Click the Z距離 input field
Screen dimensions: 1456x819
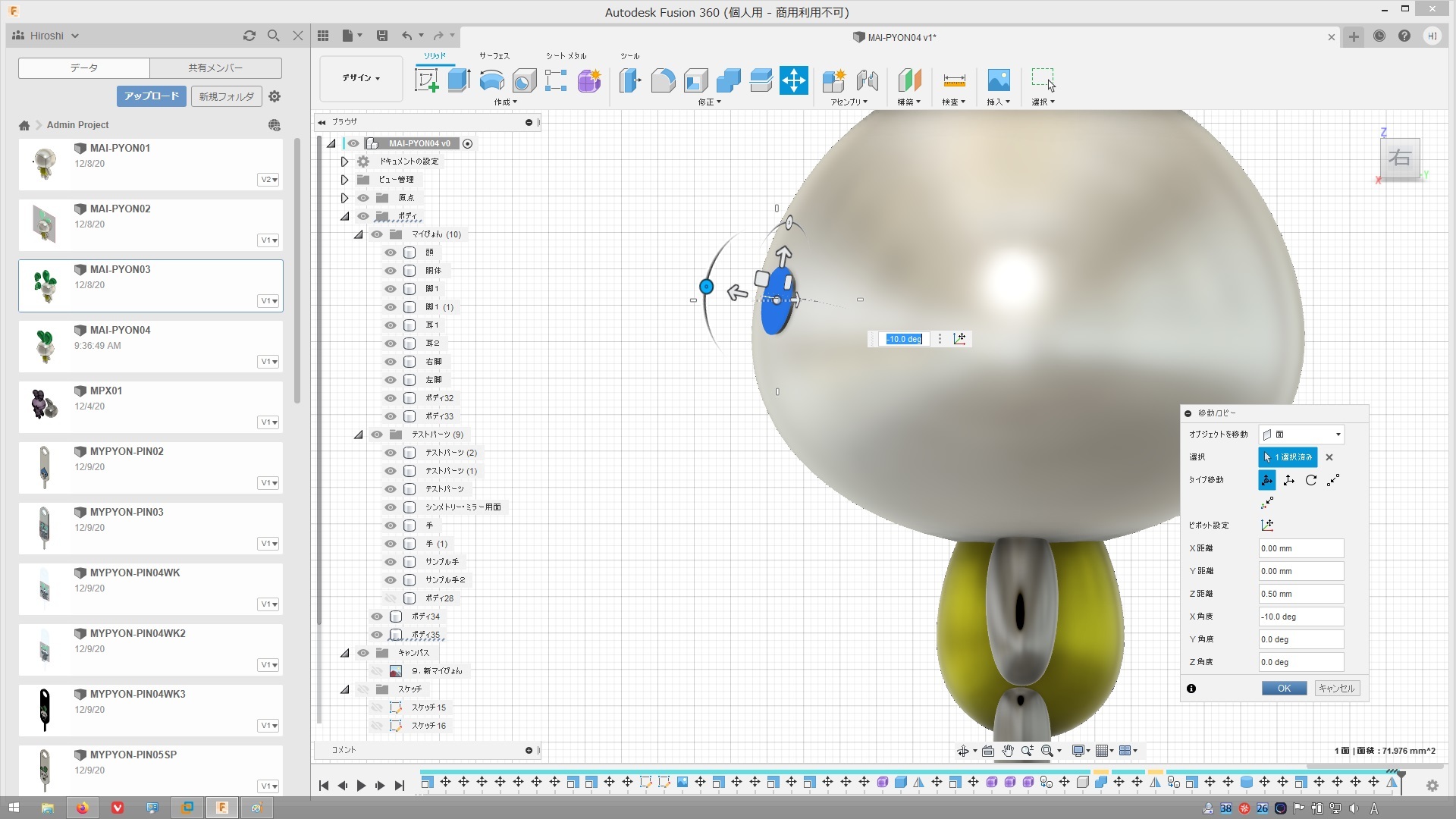coord(1301,594)
